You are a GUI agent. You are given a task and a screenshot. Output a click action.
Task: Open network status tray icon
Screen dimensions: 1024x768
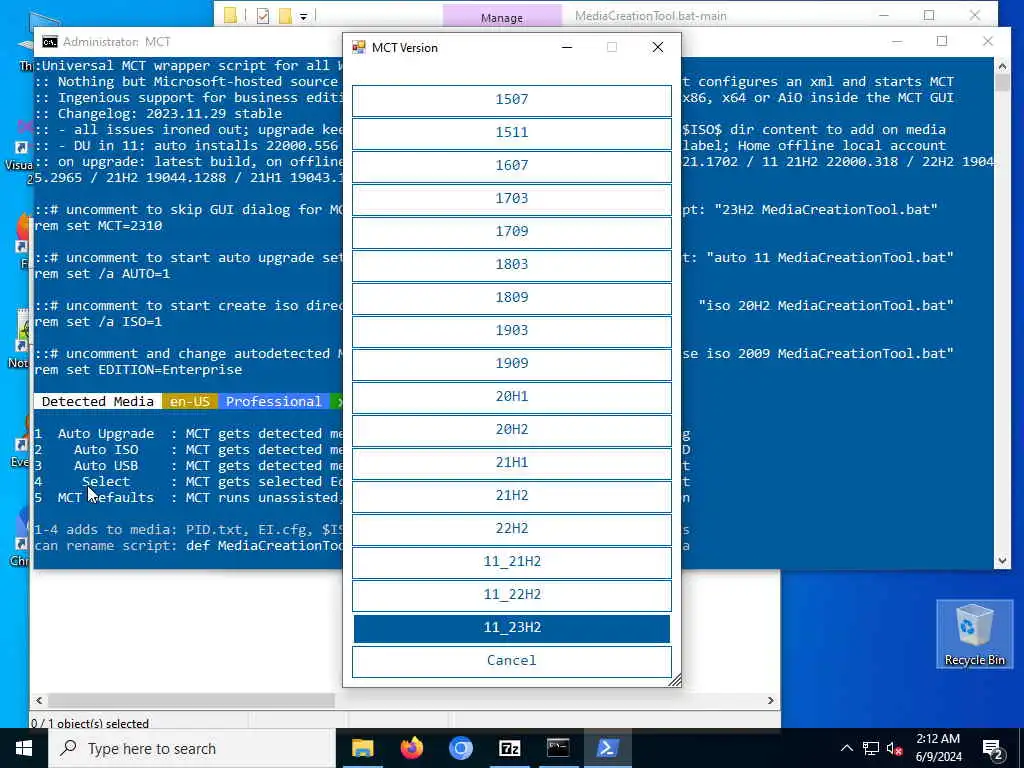pyautogui.click(x=871, y=748)
